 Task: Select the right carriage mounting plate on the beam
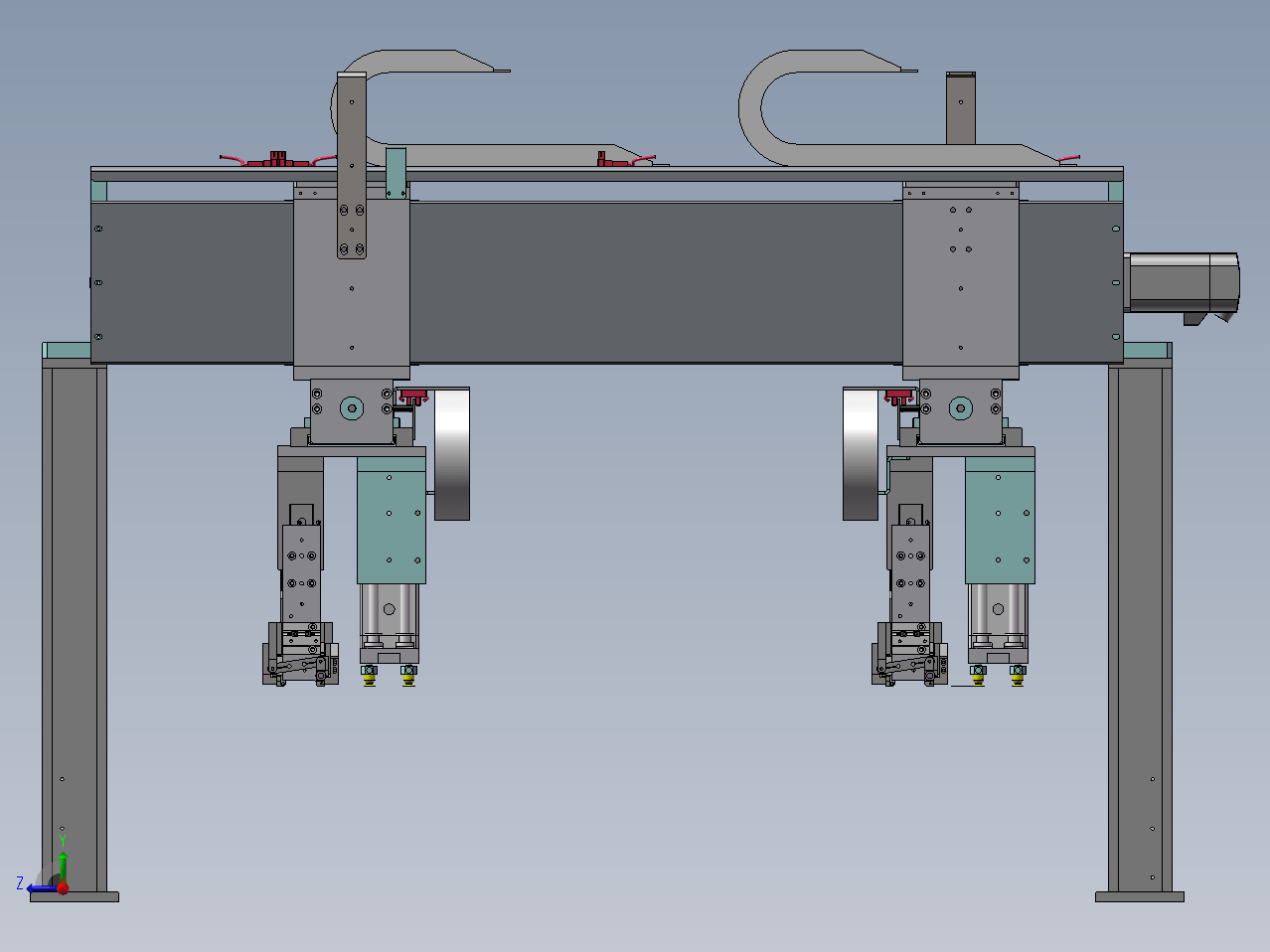coord(961,281)
